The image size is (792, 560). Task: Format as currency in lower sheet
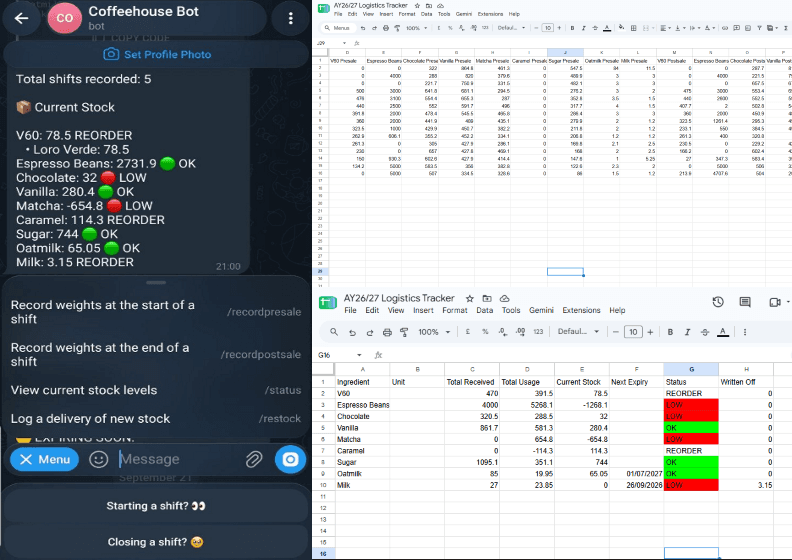point(468,332)
